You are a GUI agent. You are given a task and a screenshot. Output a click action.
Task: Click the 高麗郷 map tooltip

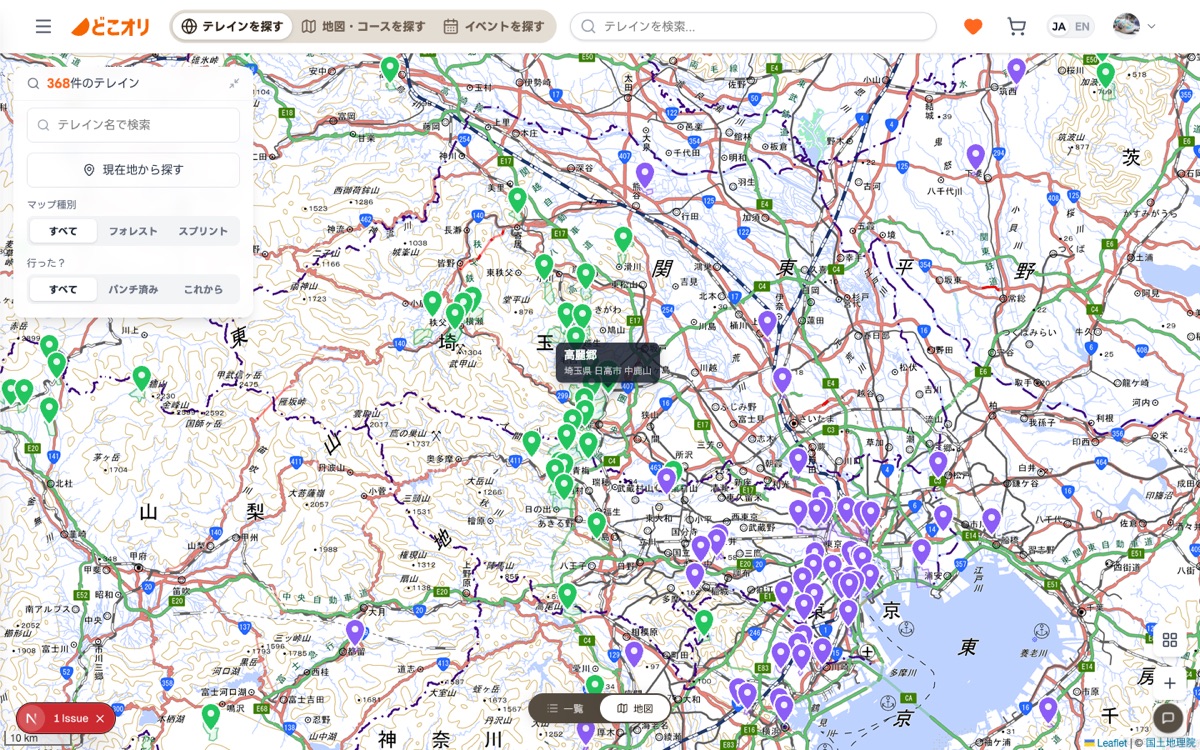(607, 362)
